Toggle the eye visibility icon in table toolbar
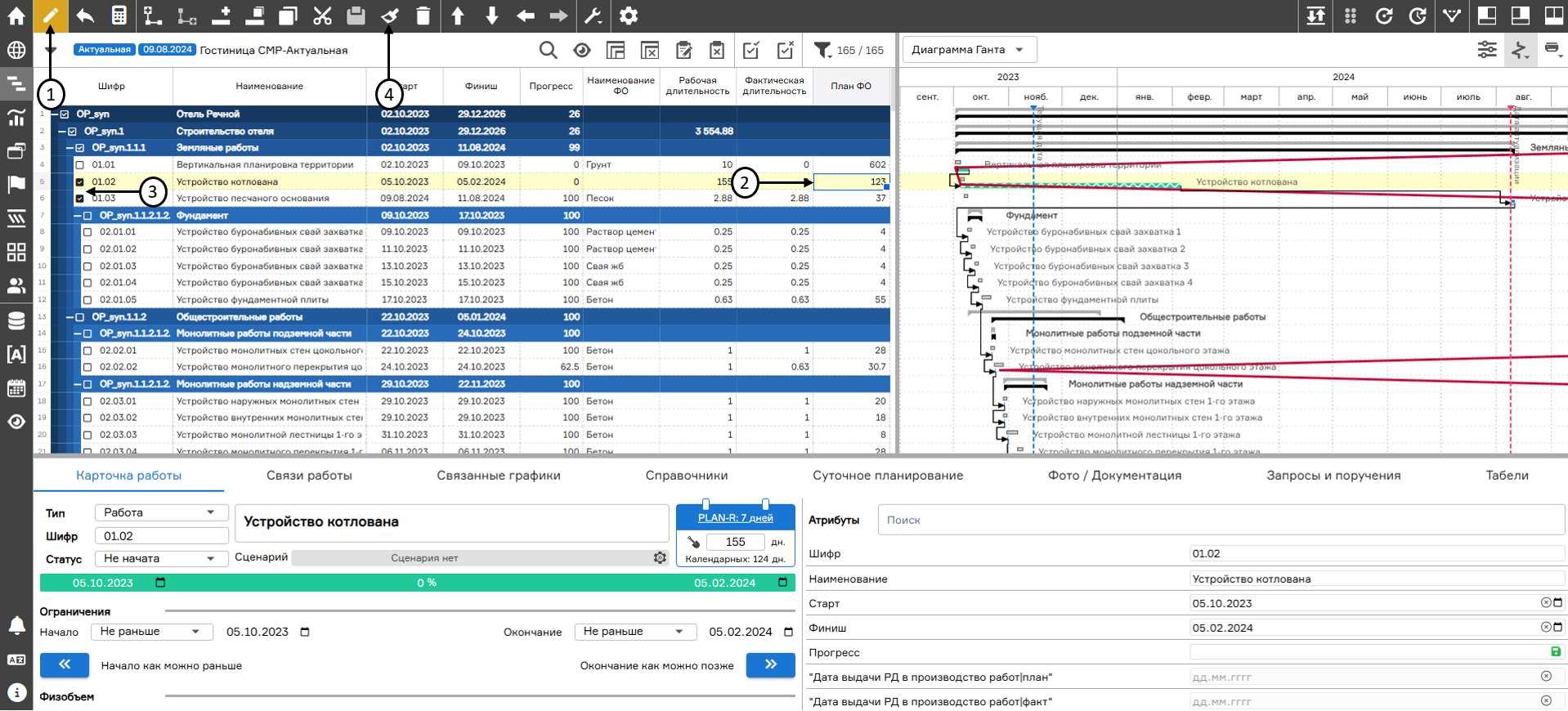Viewport: 1568px width, 711px height. click(582, 51)
